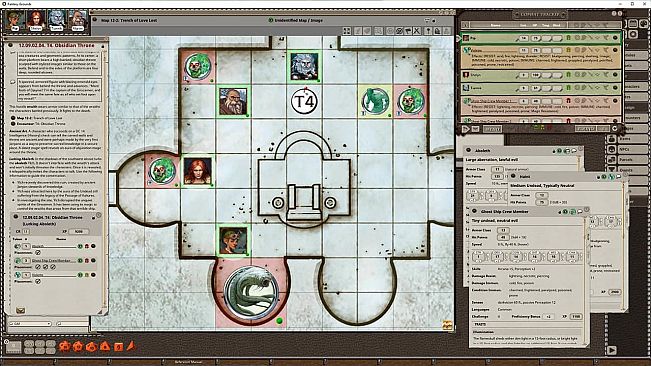
Task: Click the map window dropdown arrow icon
Action: tap(426, 20)
